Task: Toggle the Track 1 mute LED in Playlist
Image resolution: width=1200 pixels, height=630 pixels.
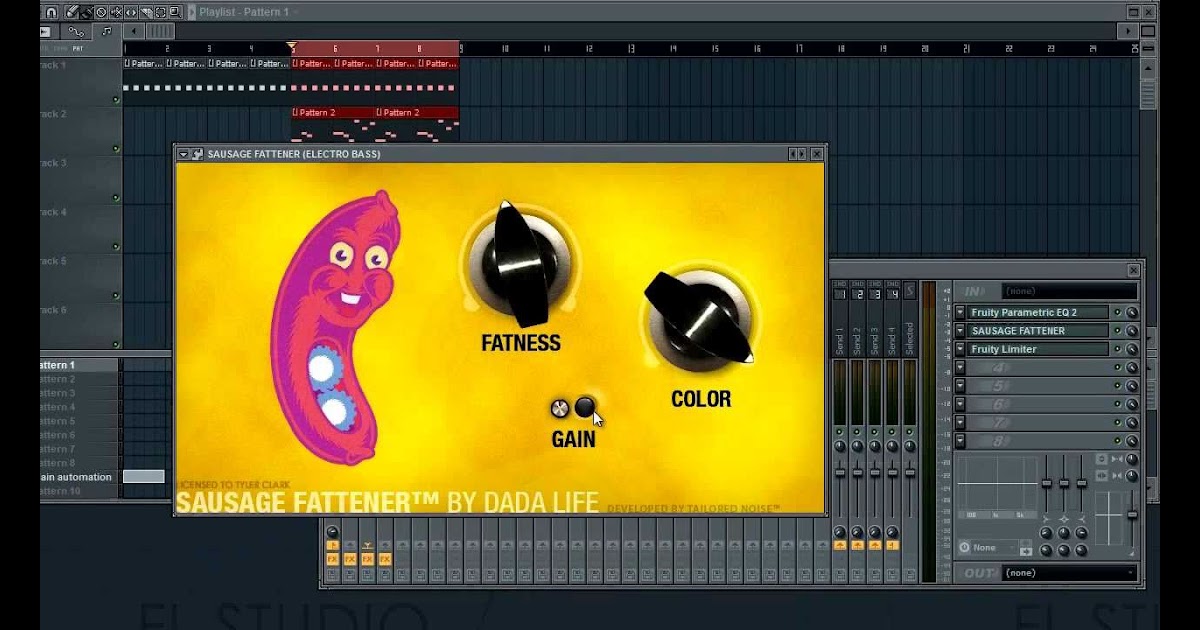Action: (x=116, y=100)
